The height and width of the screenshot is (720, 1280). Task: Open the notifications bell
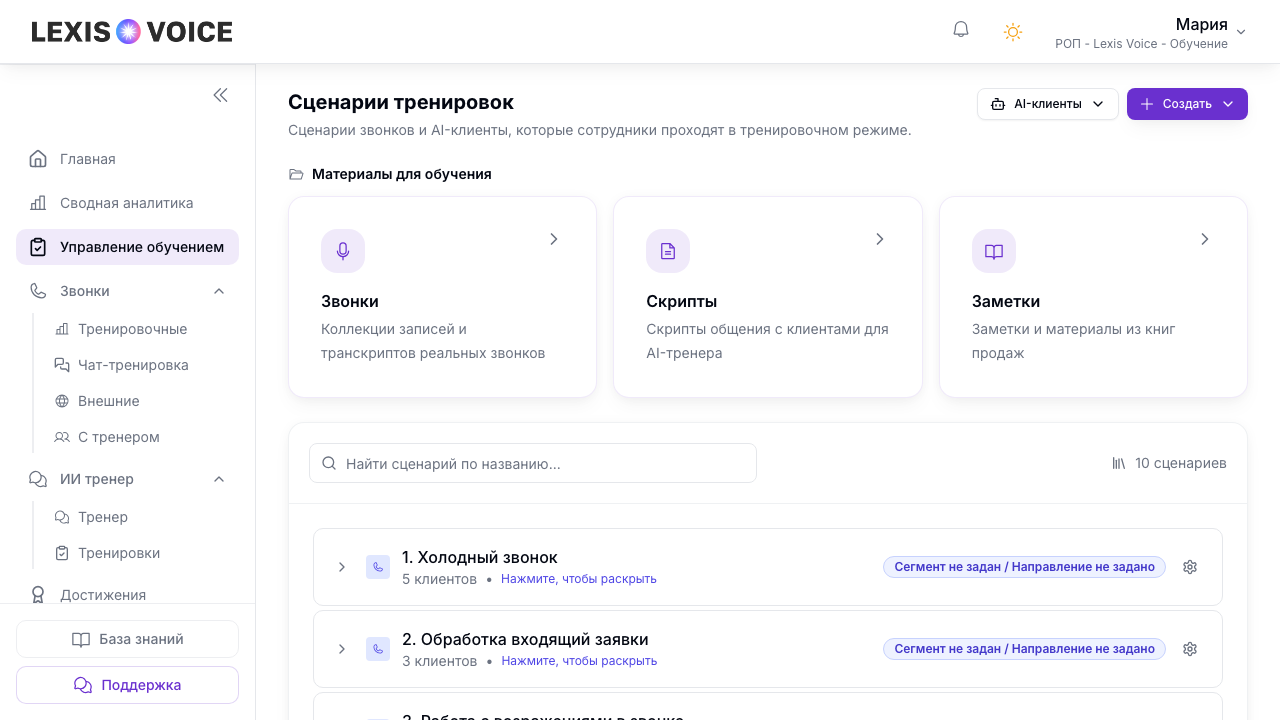961,30
